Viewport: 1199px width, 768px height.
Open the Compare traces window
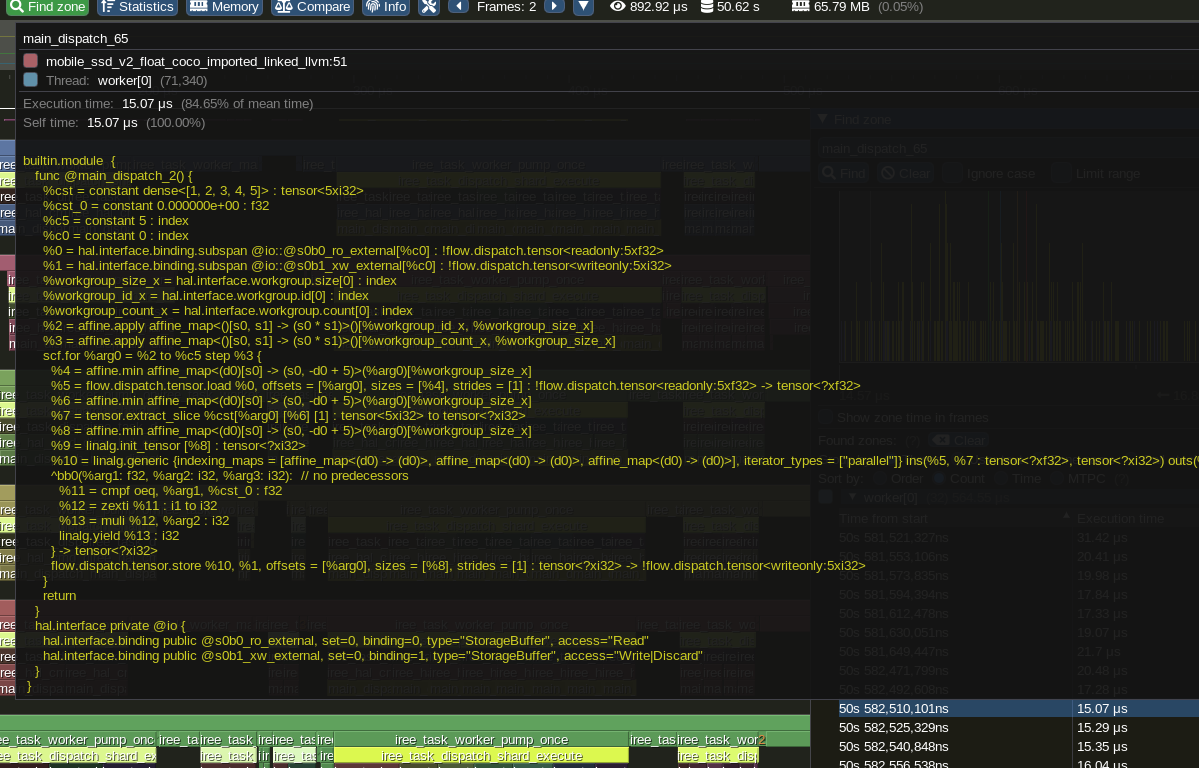[312, 7]
